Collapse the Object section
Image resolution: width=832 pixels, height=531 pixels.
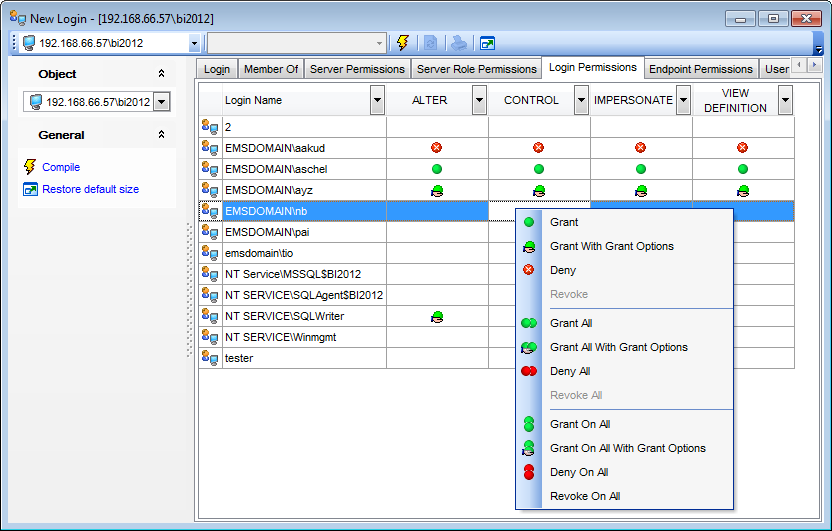161,74
